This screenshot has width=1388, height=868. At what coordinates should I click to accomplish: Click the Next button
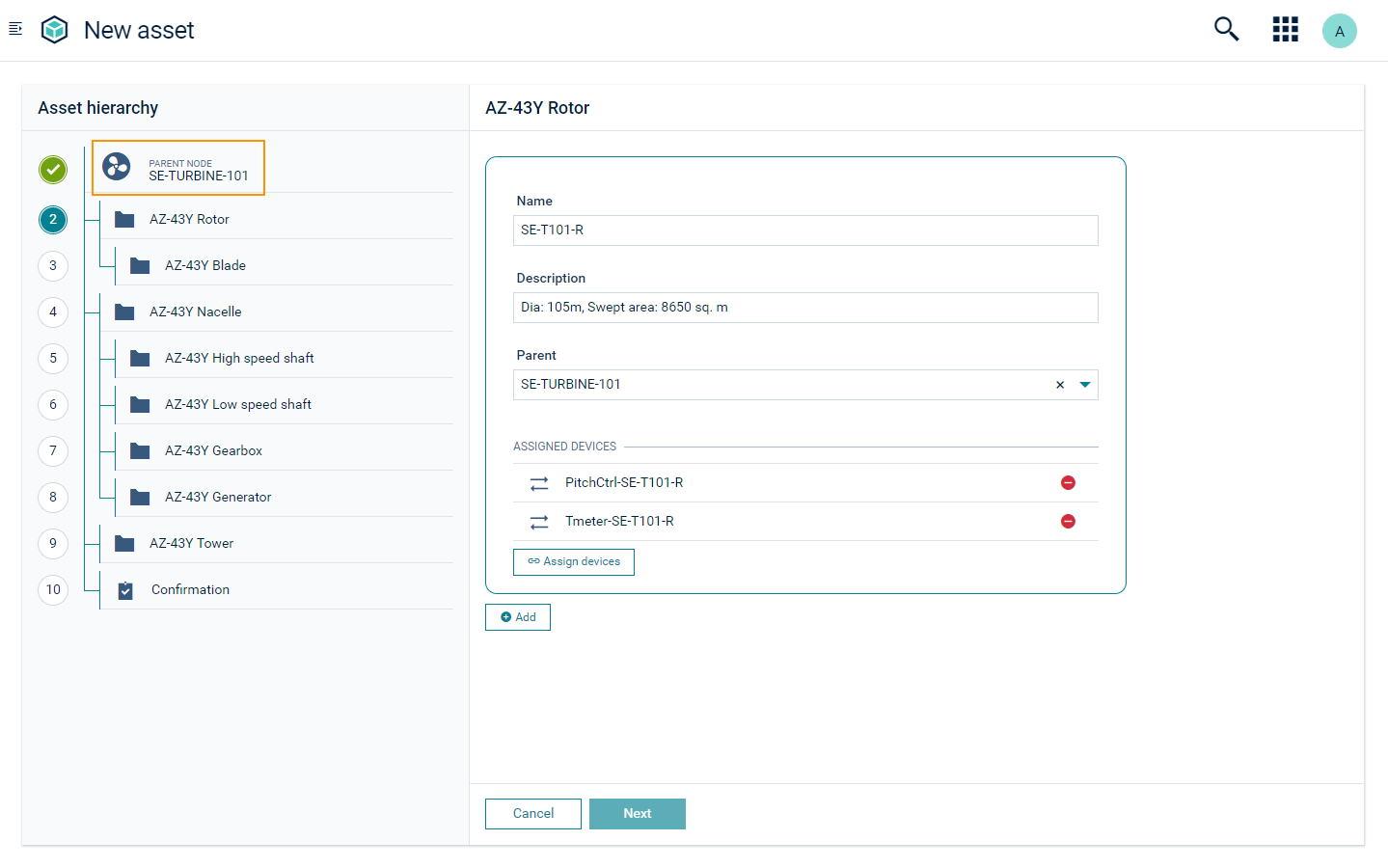(638, 814)
